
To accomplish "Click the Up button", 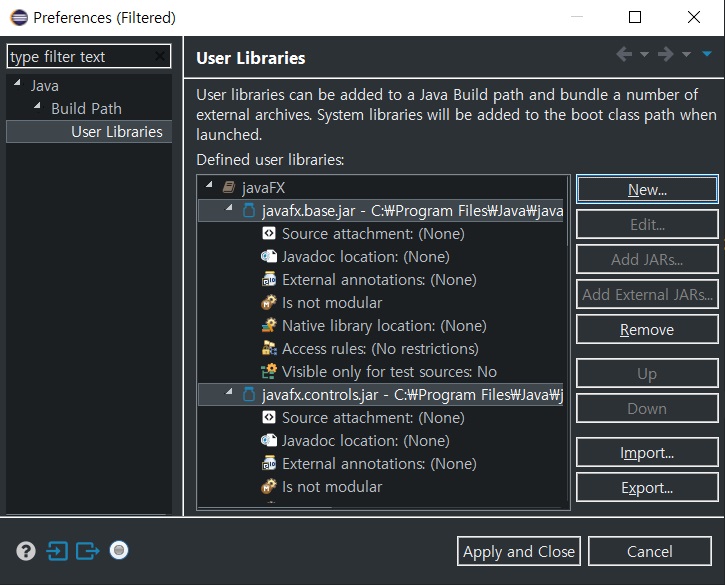I will point(647,374).
